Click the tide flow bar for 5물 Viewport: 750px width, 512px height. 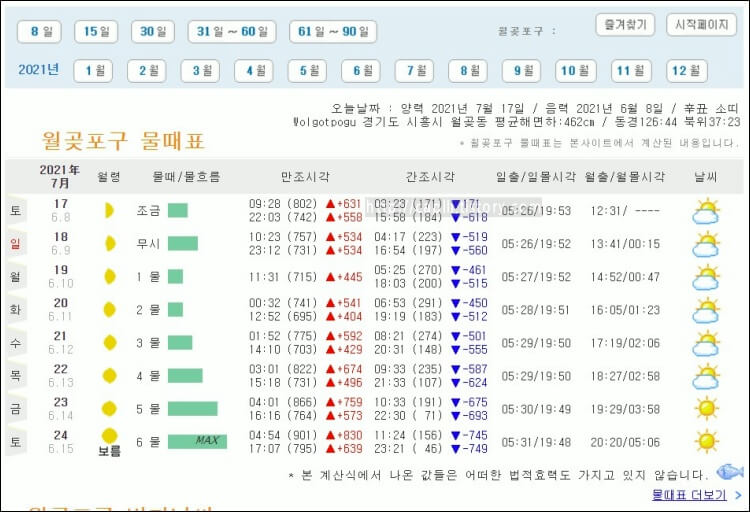[x=193, y=409]
